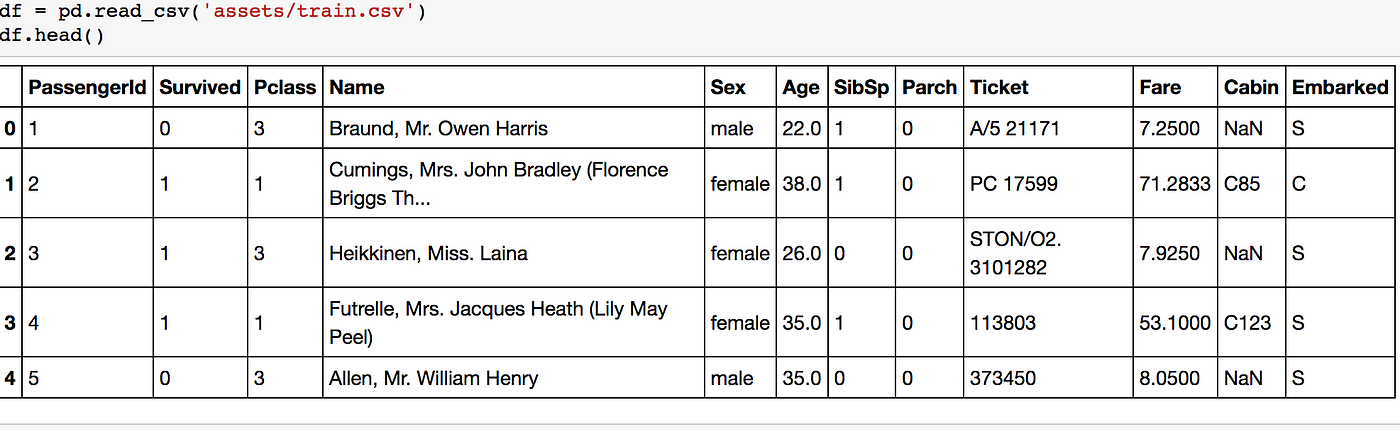Click the 'assets/train.csv' string in code

[x=316, y=13]
